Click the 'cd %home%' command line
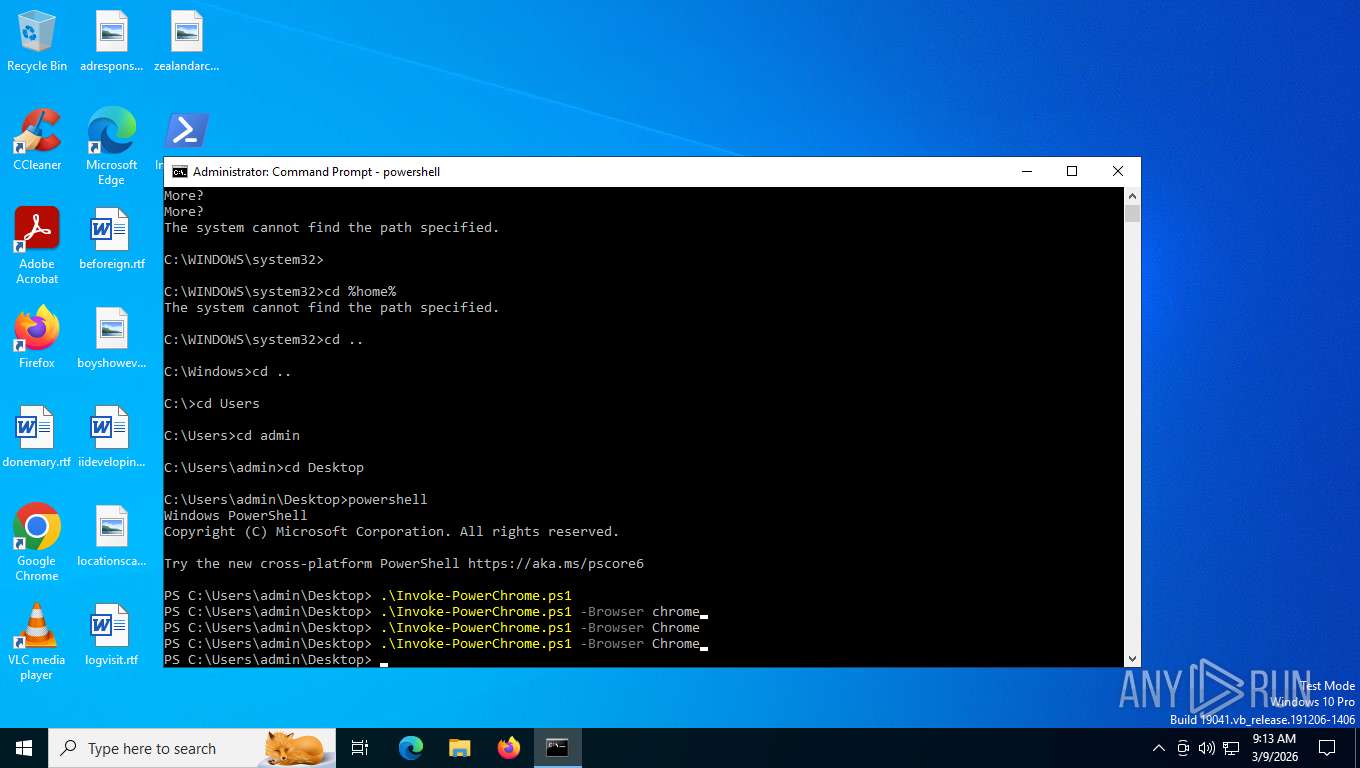The width and height of the screenshot is (1360, 768). (x=280, y=292)
